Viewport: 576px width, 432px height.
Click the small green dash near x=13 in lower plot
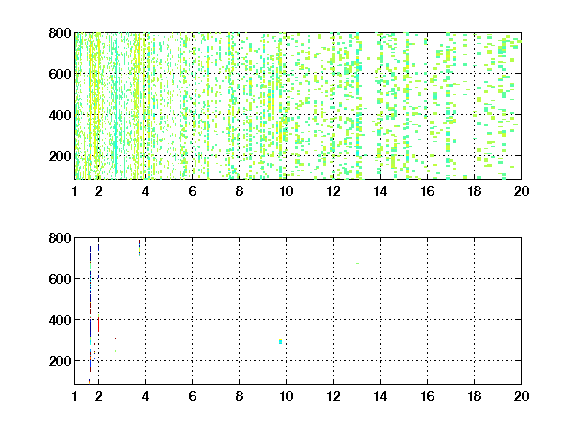[357, 263]
